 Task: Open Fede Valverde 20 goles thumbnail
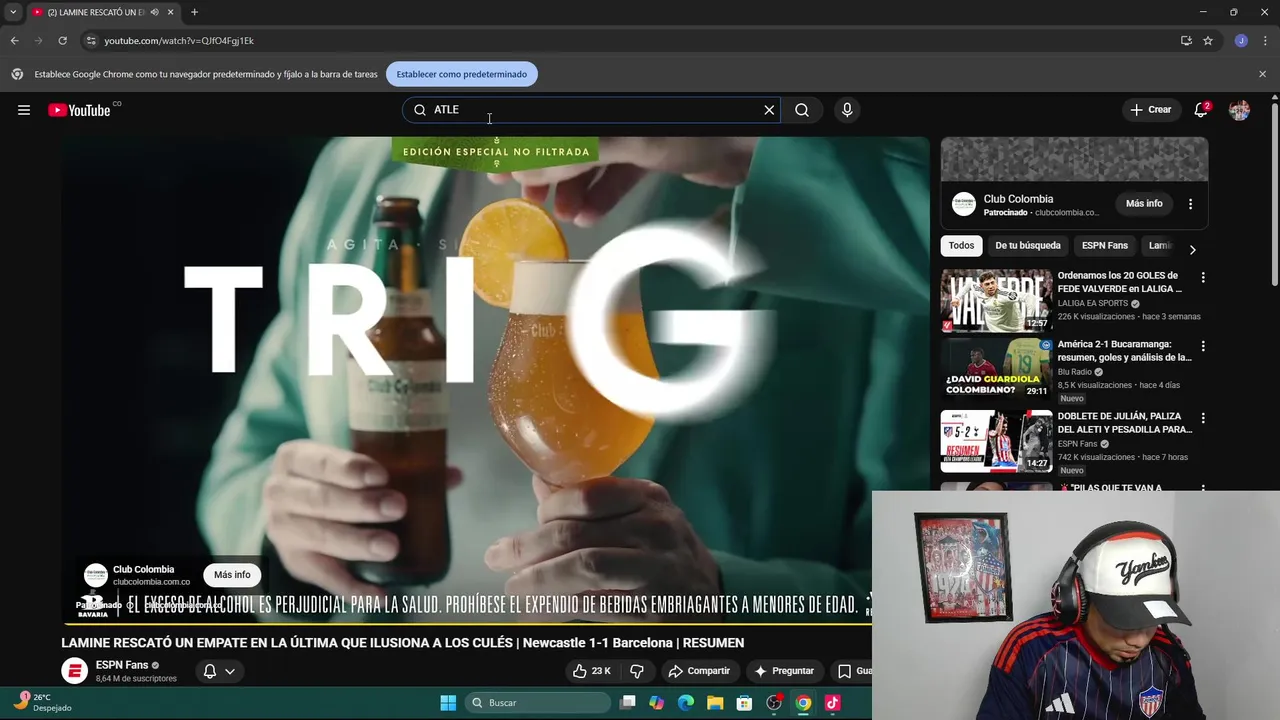click(996, 300)
